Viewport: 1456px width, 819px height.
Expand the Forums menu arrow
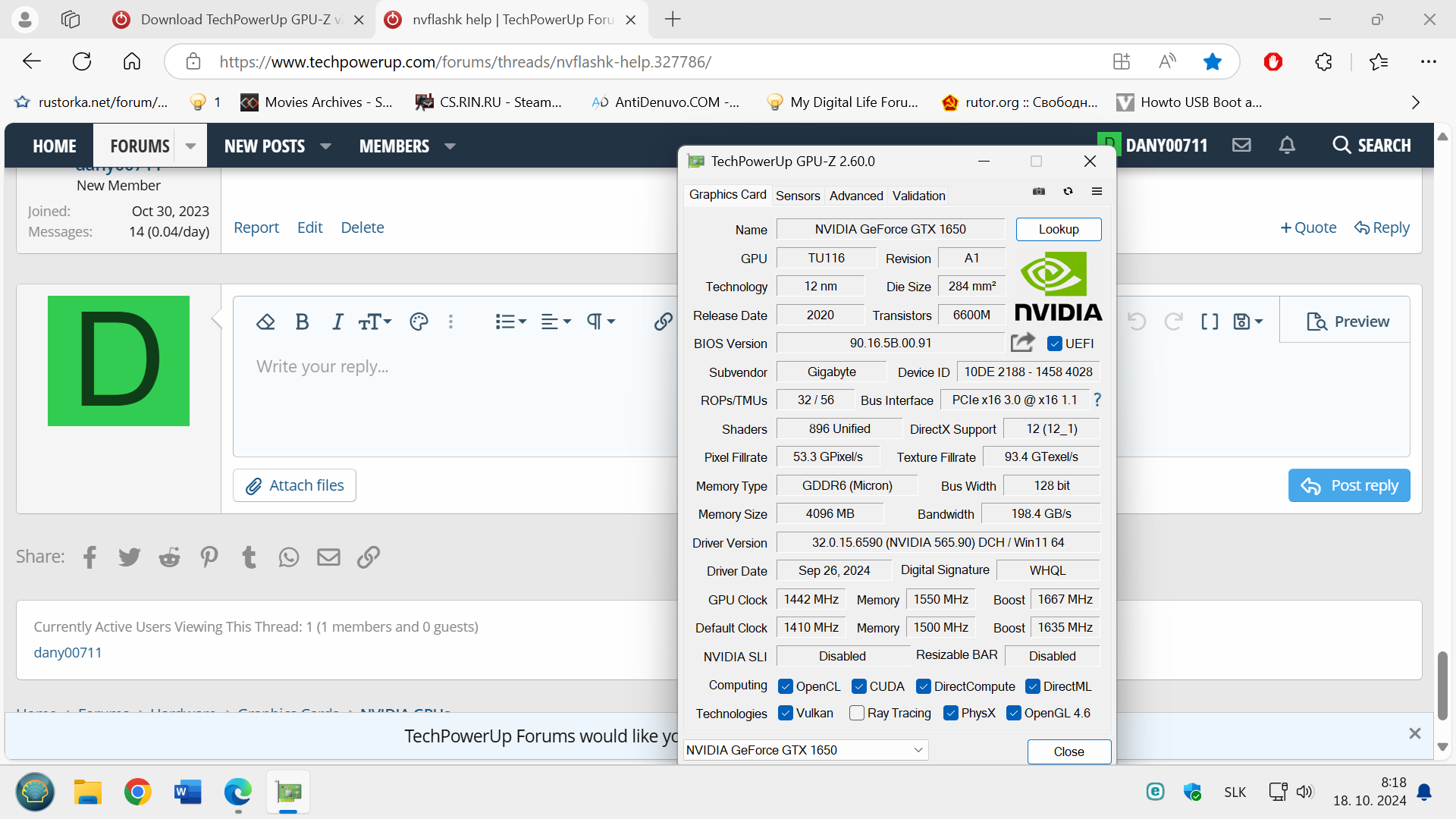[190, 146]
